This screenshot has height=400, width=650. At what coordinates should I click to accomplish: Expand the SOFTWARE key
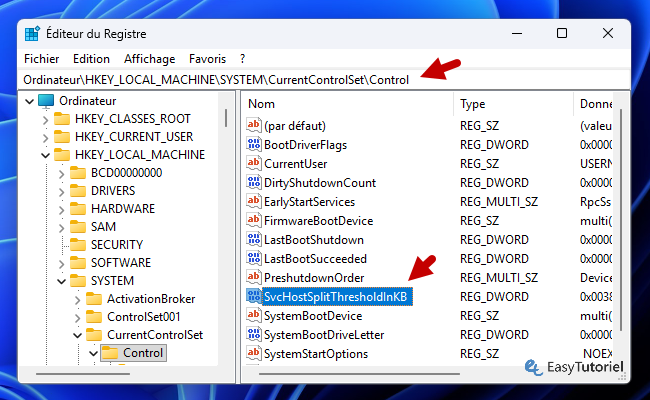click(62, 263)
